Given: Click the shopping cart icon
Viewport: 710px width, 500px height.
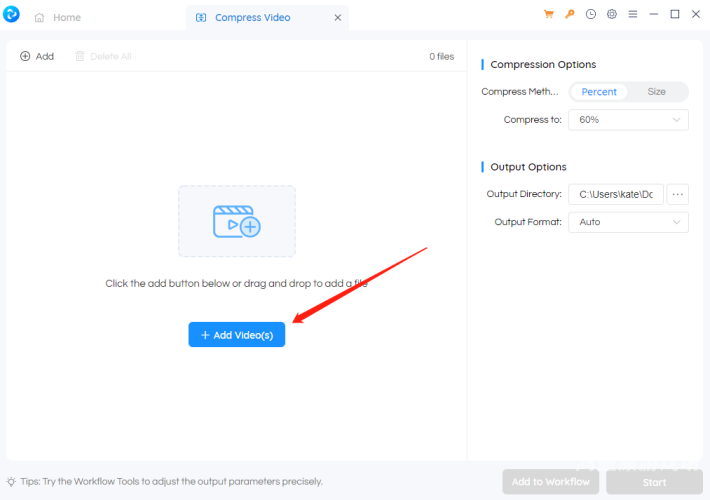Looking at the screenshot, I should tap(548, 14).
